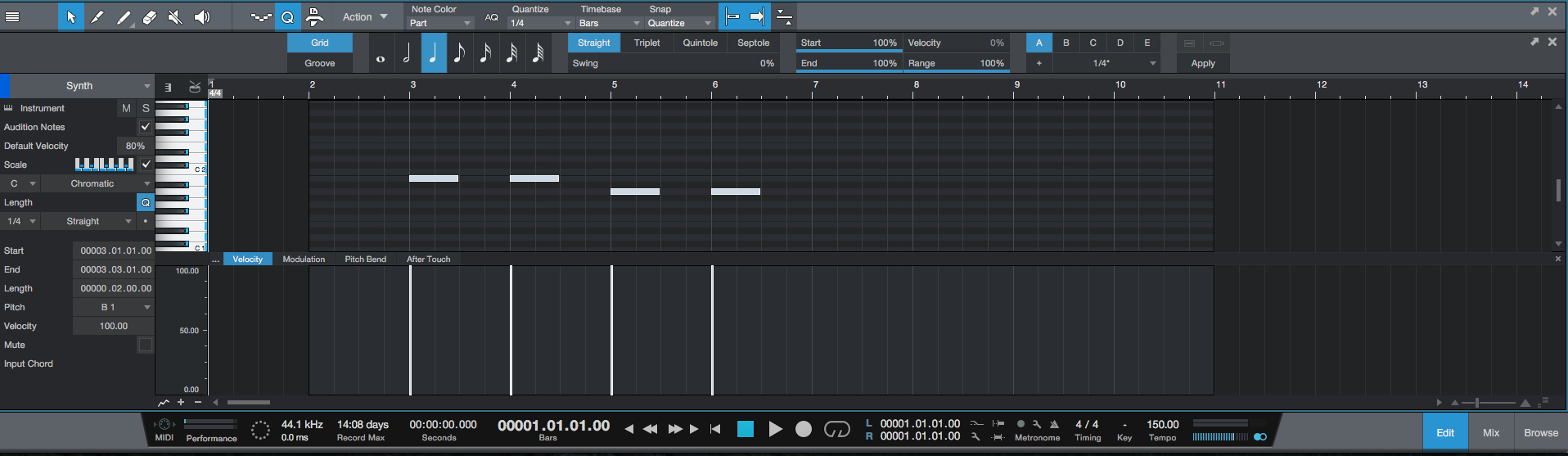This screenshot has height=456, width=1568.
Task: Select quantize preset B
Action: pyautogui.click(x=1066, y=43)
